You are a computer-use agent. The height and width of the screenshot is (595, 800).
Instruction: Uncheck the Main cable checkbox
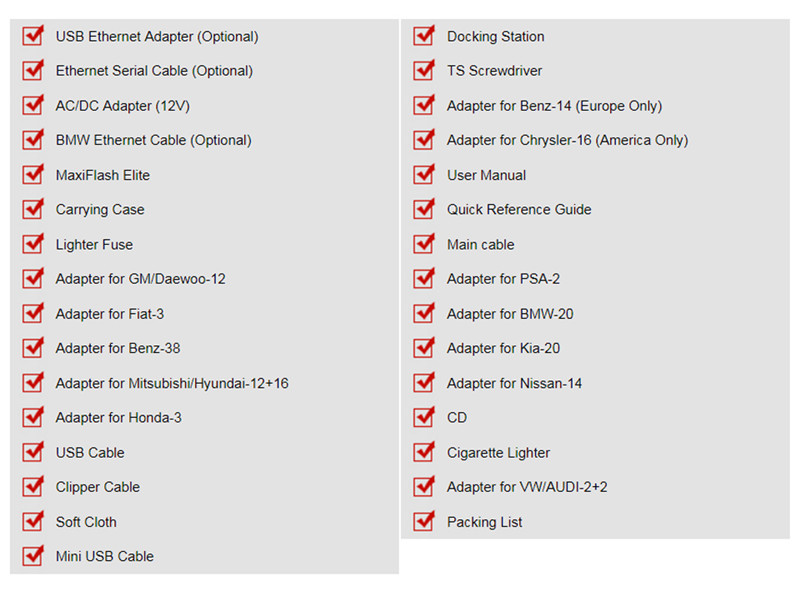point(423,245)
